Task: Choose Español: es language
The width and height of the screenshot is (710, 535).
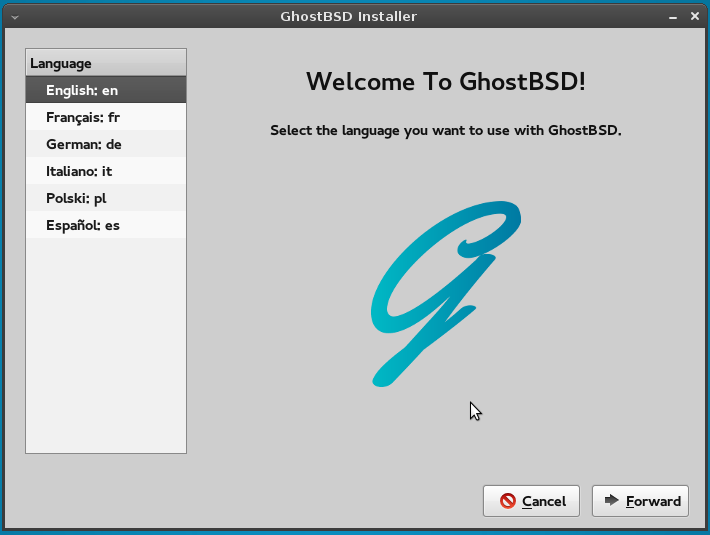Action: [106, 225]
